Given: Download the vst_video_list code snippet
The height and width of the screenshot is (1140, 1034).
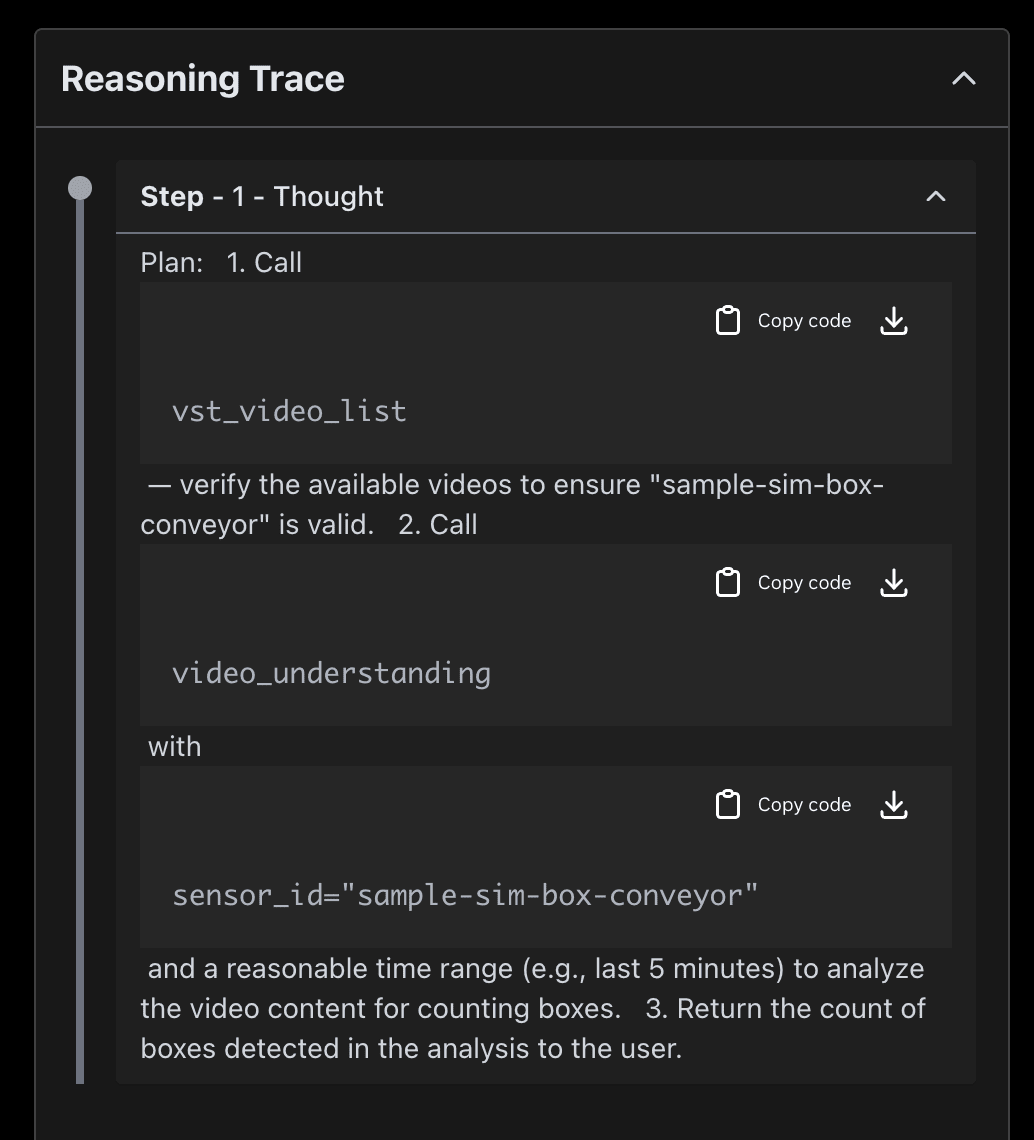Looking at the screenshot, I should pyautogui.click(x=894, y=321).
